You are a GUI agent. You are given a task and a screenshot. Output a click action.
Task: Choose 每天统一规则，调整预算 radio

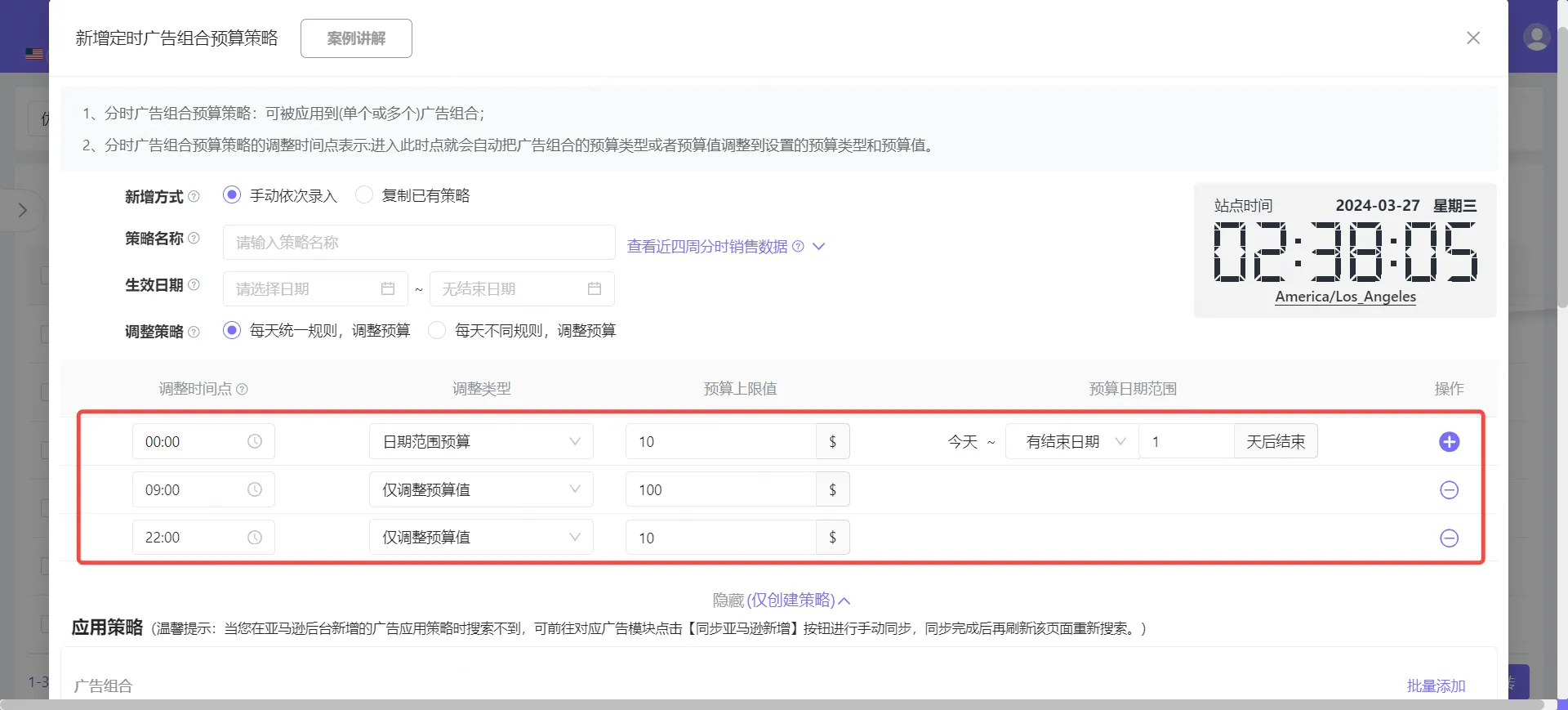coord(232,330)
